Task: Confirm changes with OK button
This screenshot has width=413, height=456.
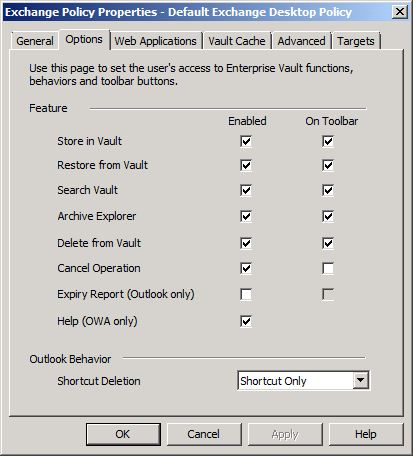Action: pos(123,434)
